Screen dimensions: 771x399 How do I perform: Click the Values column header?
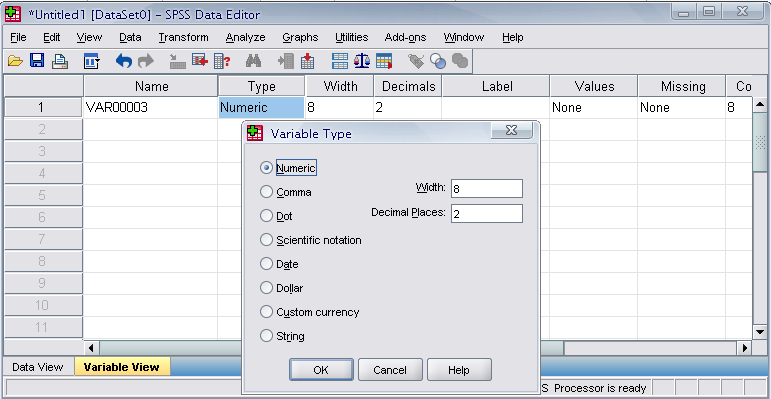[594, 87]
